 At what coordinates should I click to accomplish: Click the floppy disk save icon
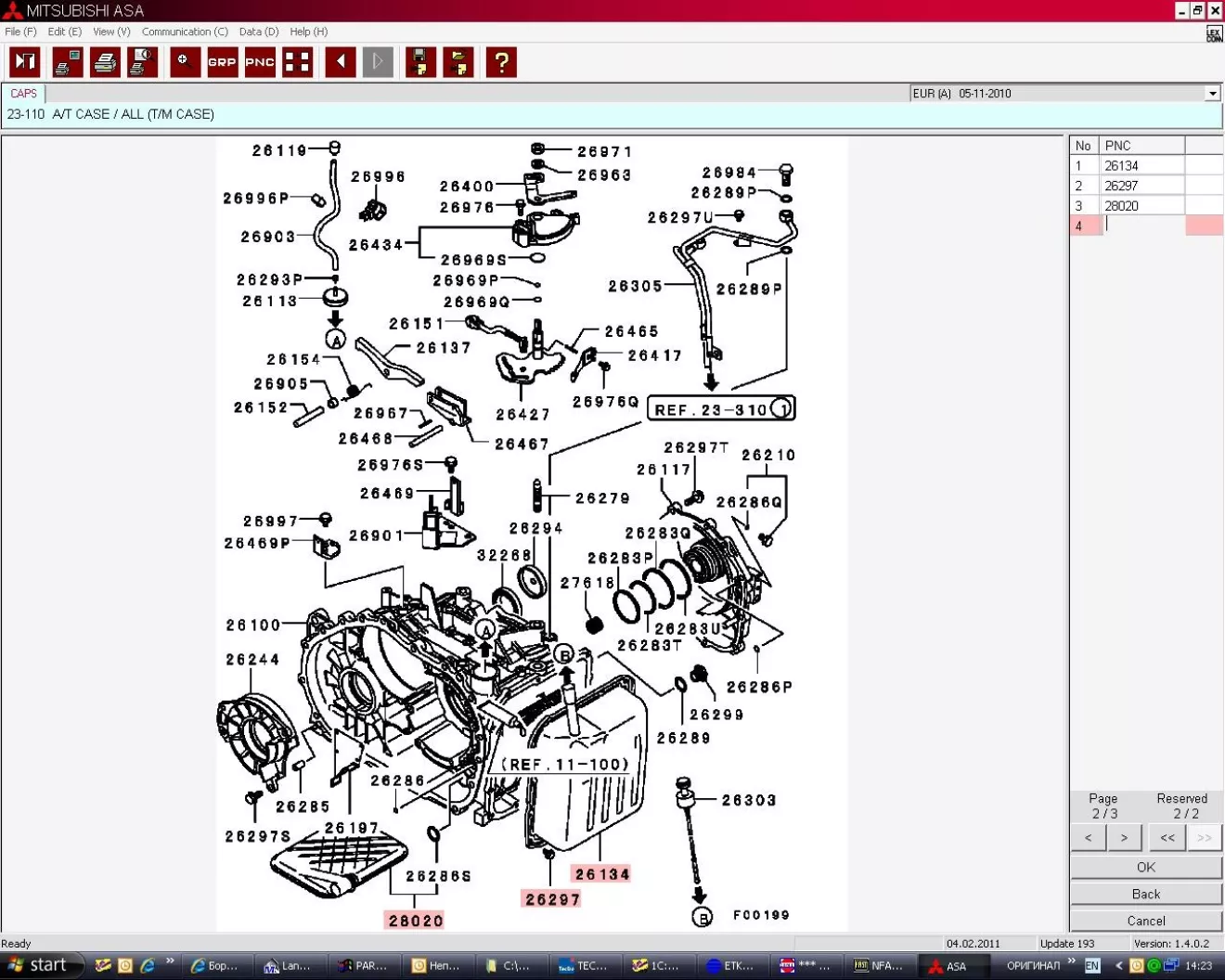(420, 62)
